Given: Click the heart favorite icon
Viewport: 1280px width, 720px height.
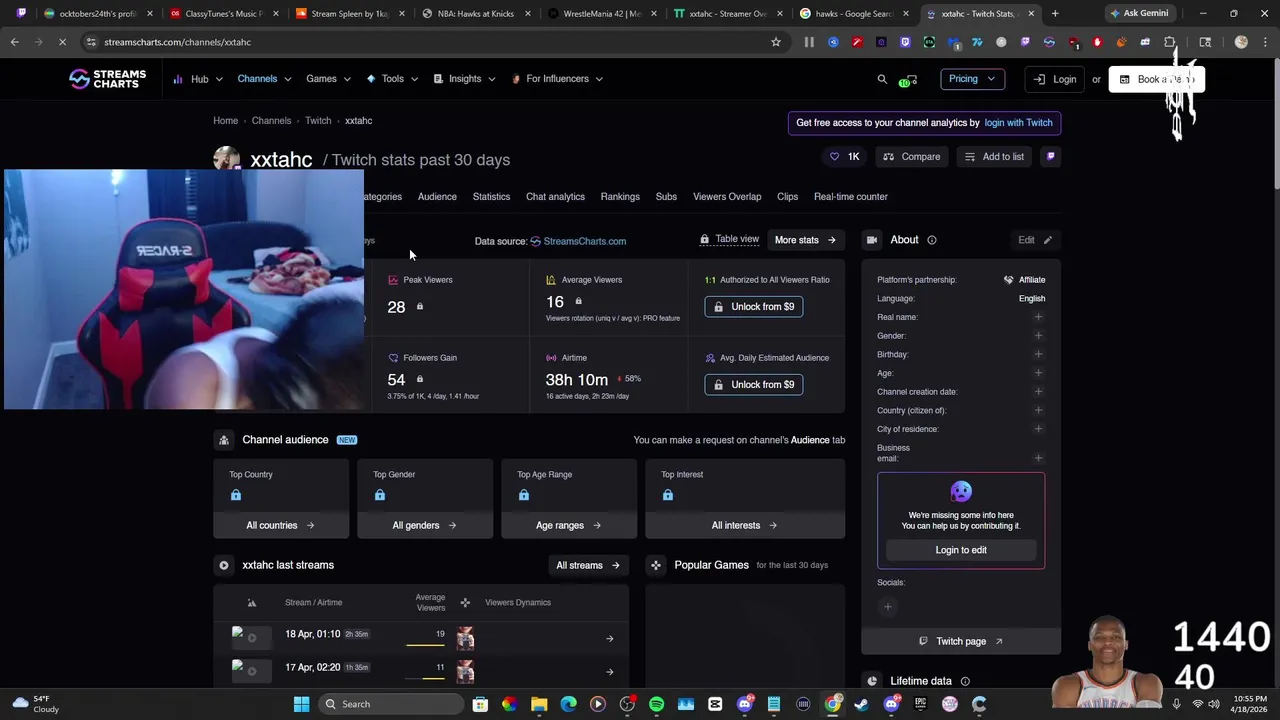Looking at the screenshot, I should tap(834, 157).
